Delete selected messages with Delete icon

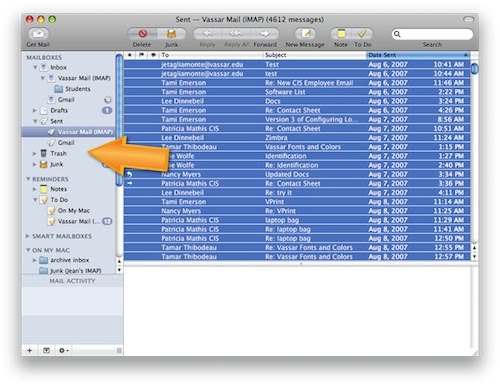pos(142,33)
